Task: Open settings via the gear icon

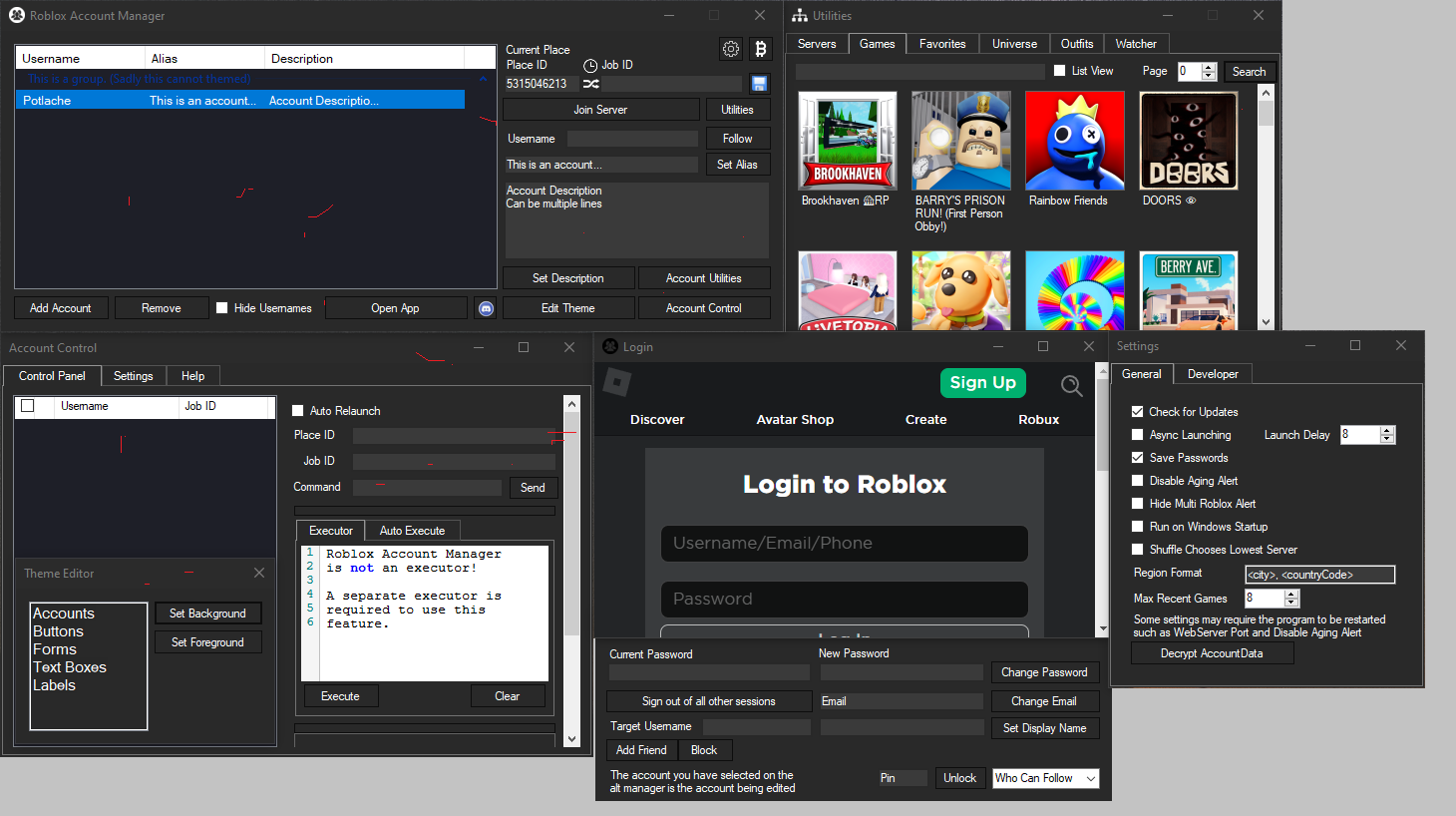Action: [x=730, y=48]
